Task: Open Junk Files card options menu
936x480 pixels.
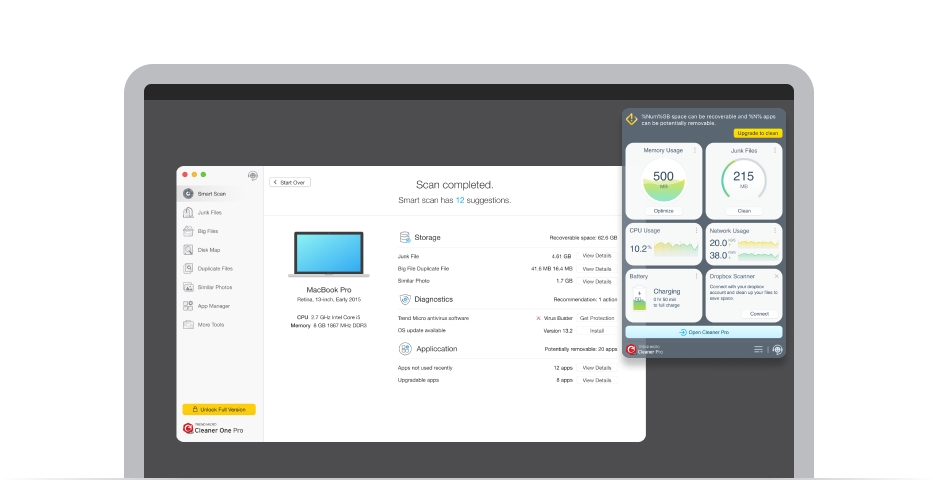Action: click(x=775, y=150)
